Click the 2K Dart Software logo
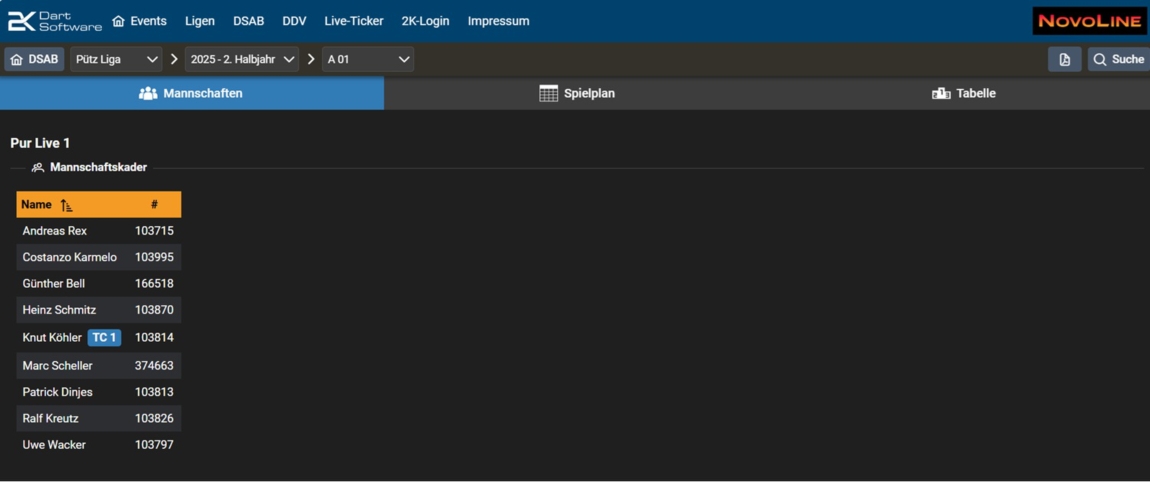Viewport: 1150px width, 482px height. [x=54, y=21]
